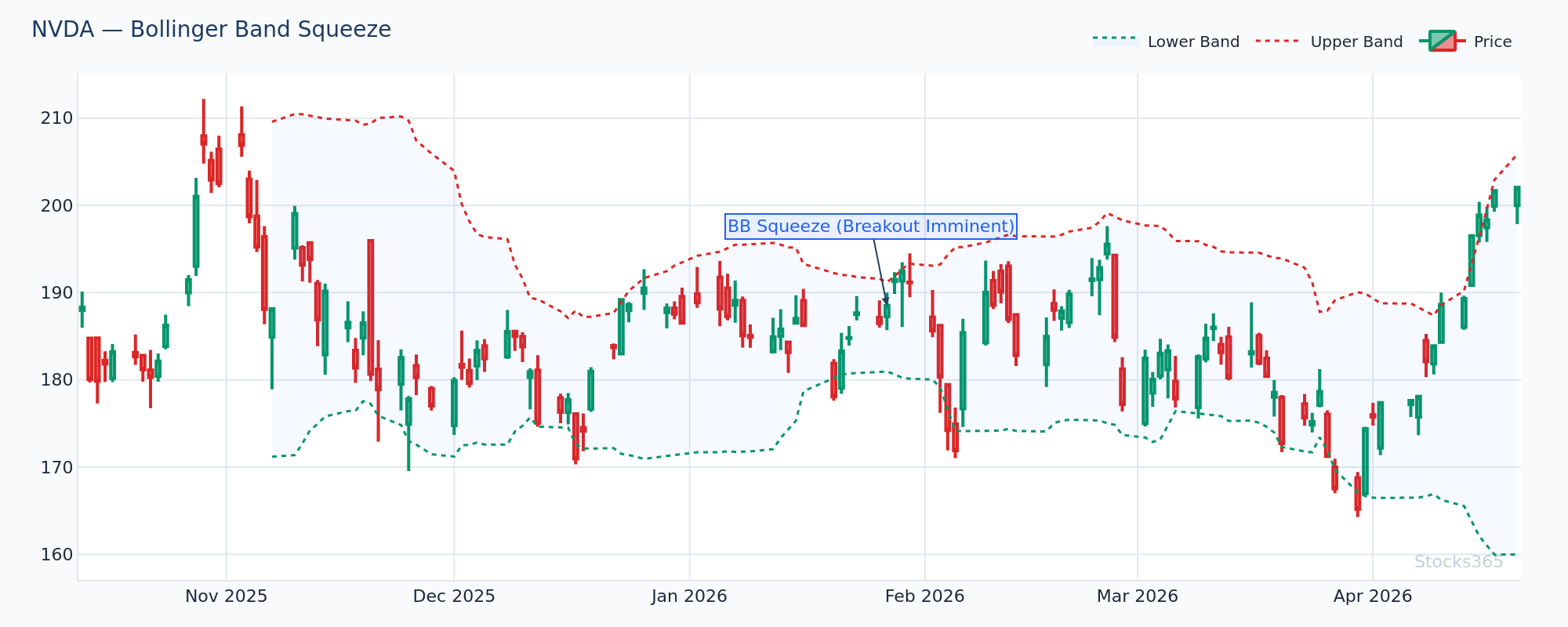Click the Dec 2025 x-axis label
Screen dimensions: 1568x627
[x=454, y=596]
